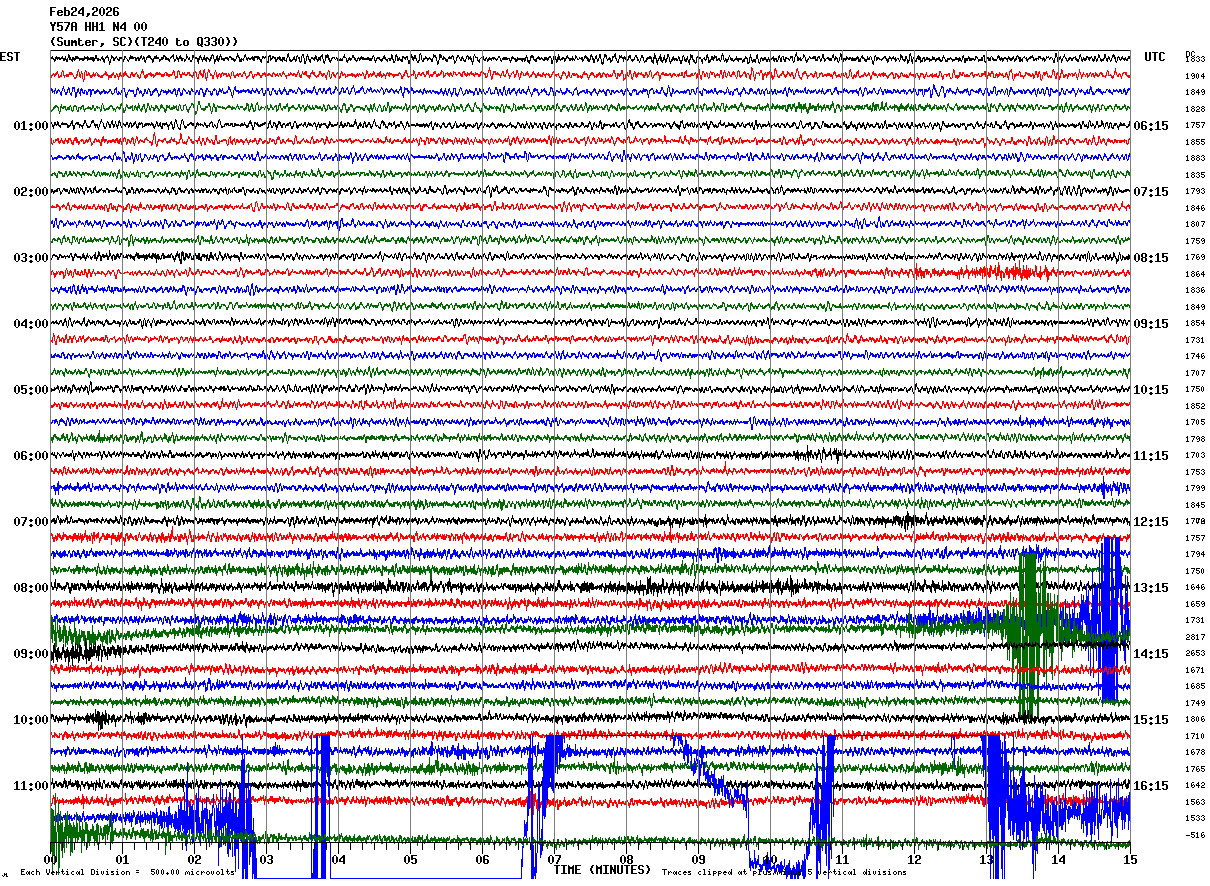Select minute tick label 14 on bottom axis
The width and height of the screenshot is (1210, 886).
(x=1058, y=860)
